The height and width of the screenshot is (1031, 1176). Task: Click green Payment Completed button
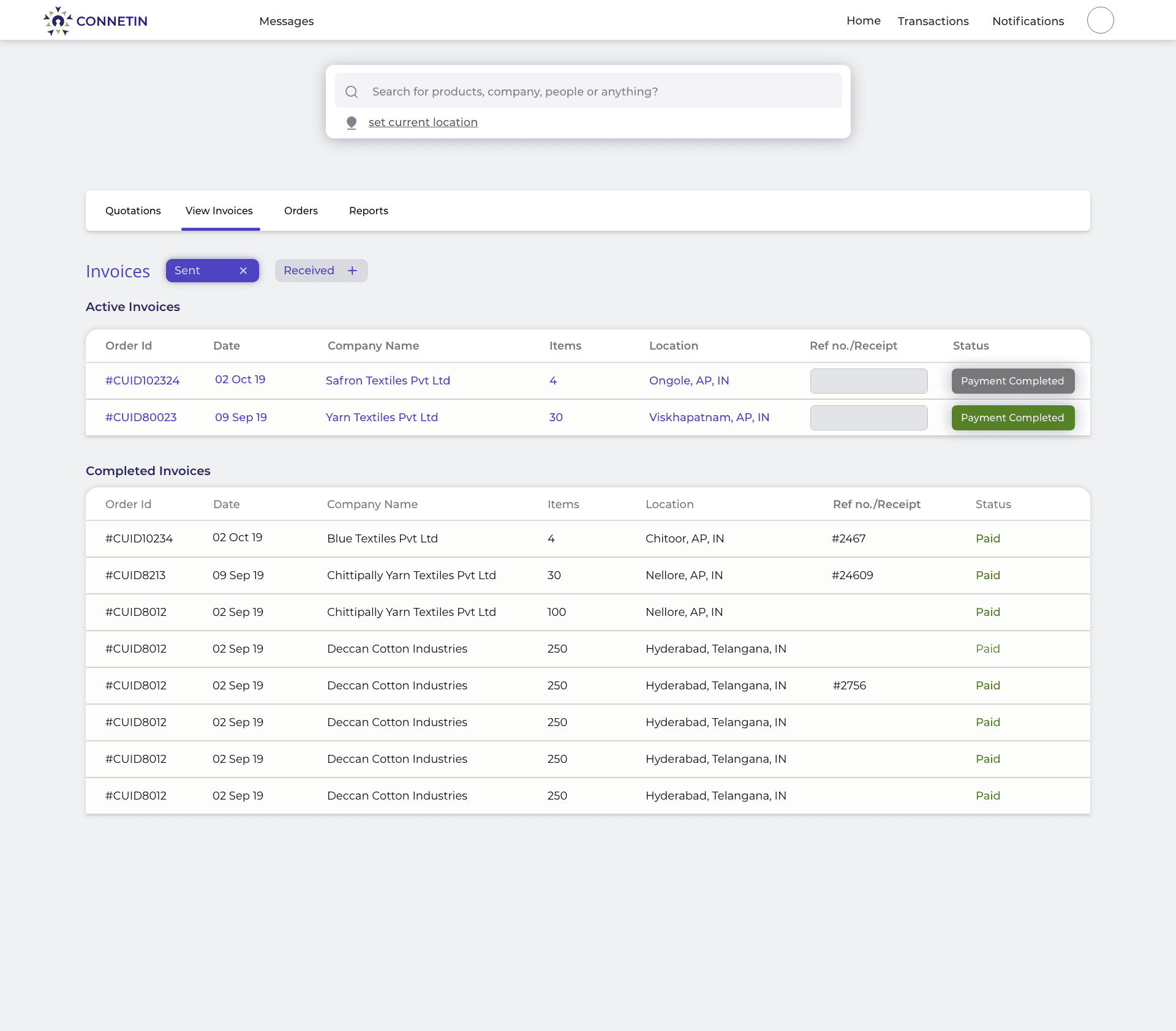click(x=1012, y=418)
